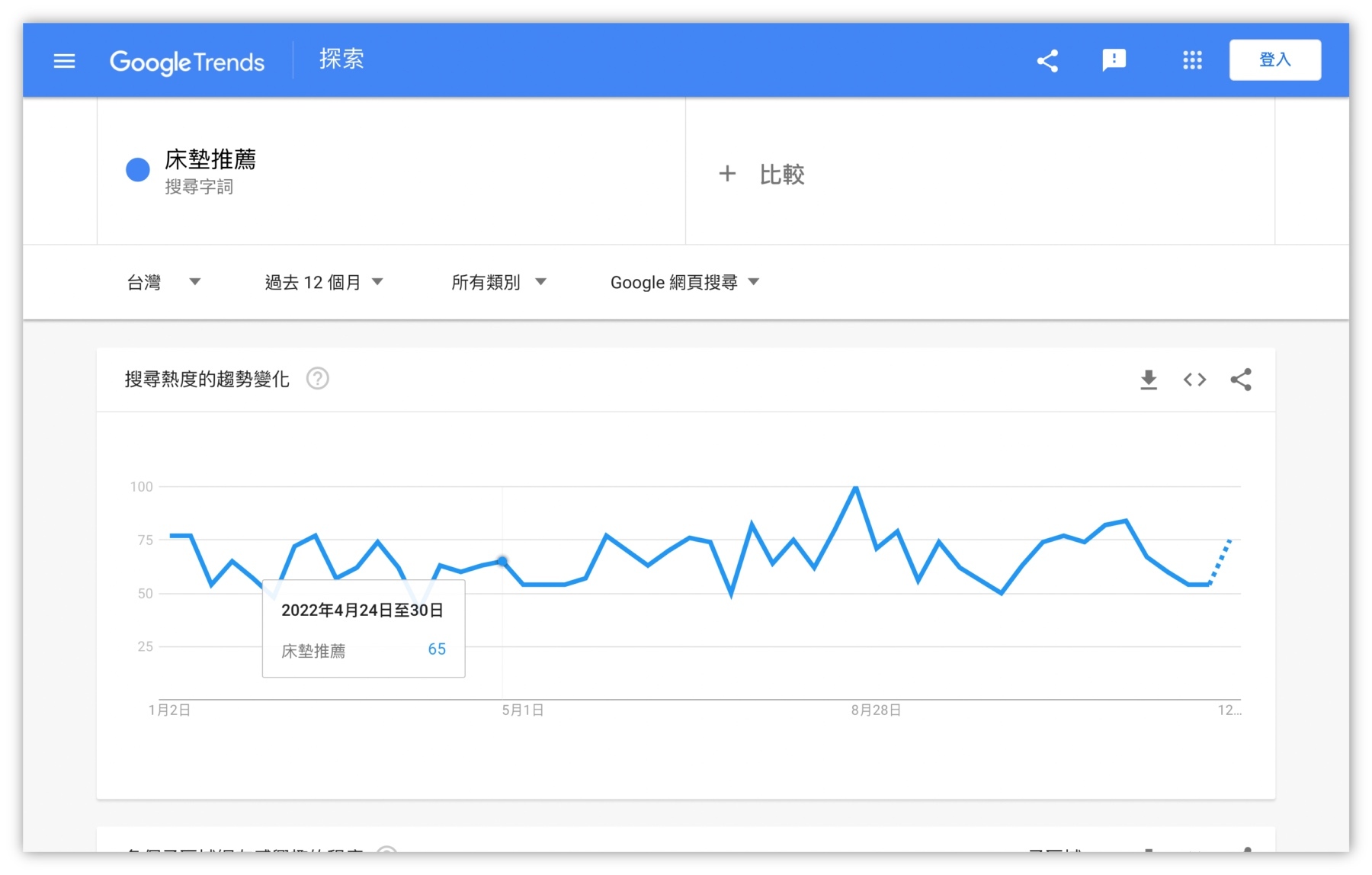Click the plus icon to add comparison
Screen dimensions: 1372x875
tap(727, 174)
